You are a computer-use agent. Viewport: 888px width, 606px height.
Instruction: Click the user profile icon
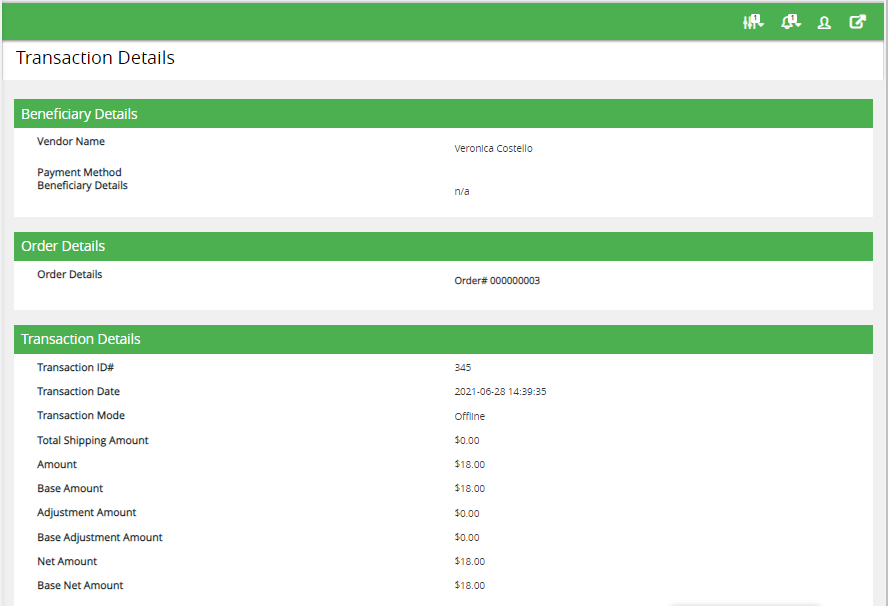(824, 22)
